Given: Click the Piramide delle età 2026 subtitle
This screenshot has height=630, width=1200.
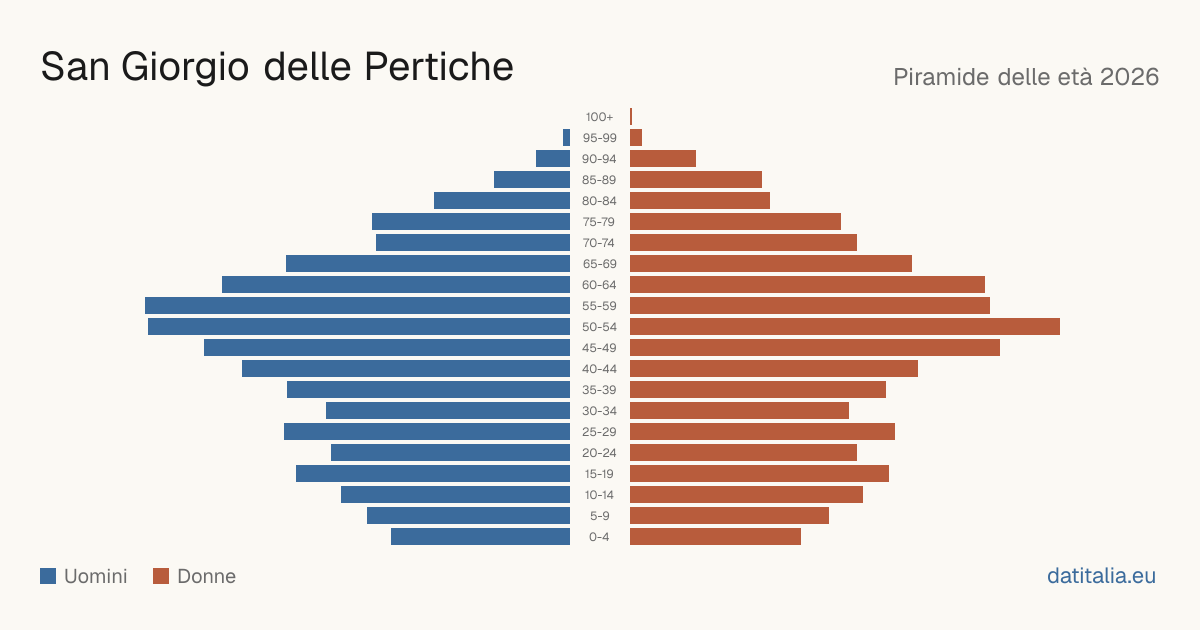Looking at the screenshot, I should pyautogui.click(x=1026, y=77).
